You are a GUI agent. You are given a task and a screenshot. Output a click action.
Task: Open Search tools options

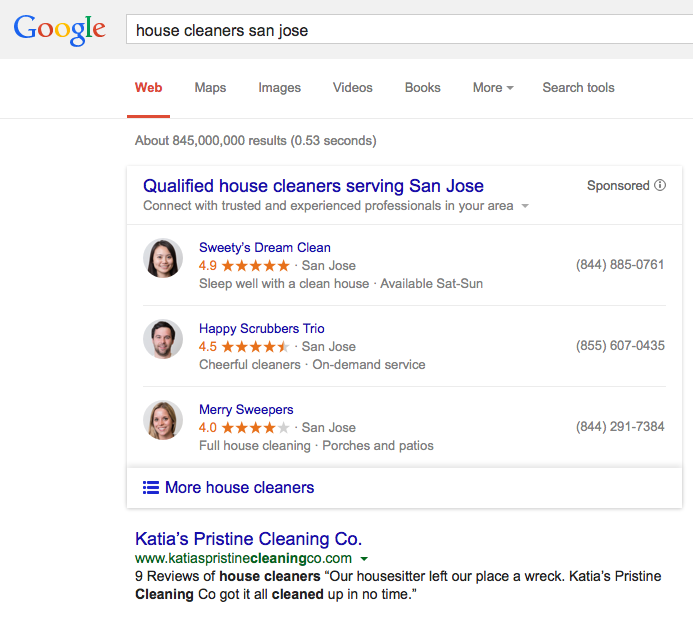coord(578,88)
